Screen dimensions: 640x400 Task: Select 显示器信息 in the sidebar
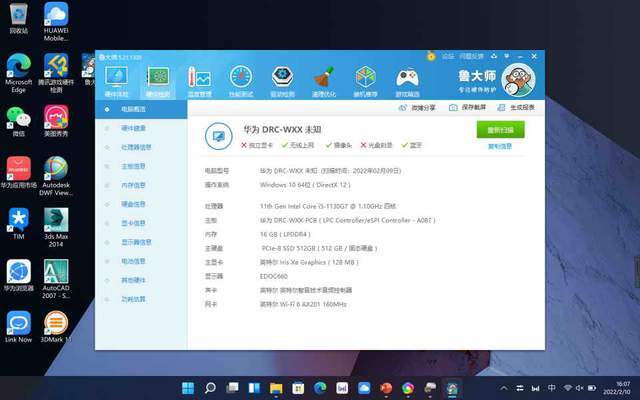pos(141,242)
